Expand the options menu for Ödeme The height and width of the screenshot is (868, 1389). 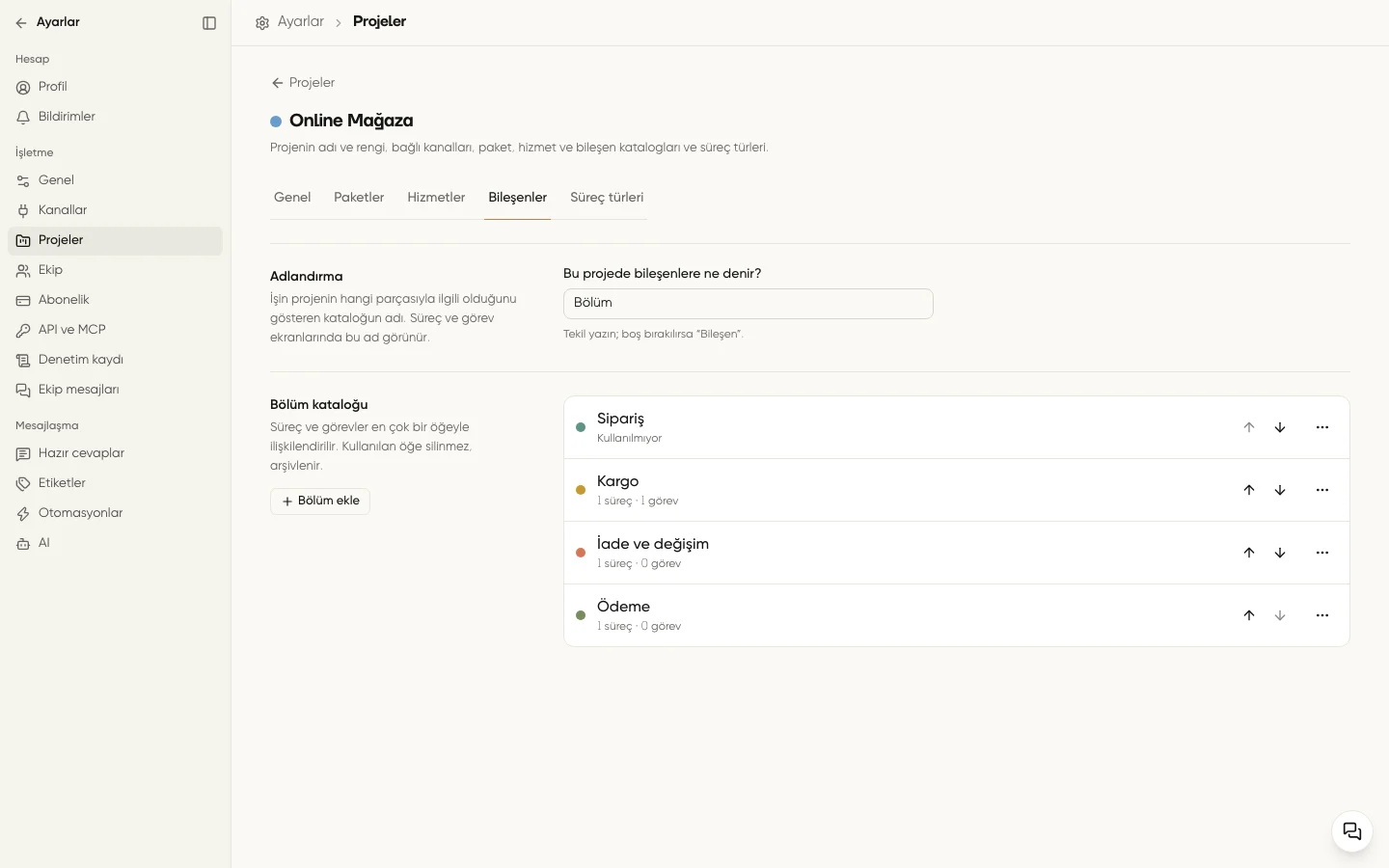click(1322, 615)
